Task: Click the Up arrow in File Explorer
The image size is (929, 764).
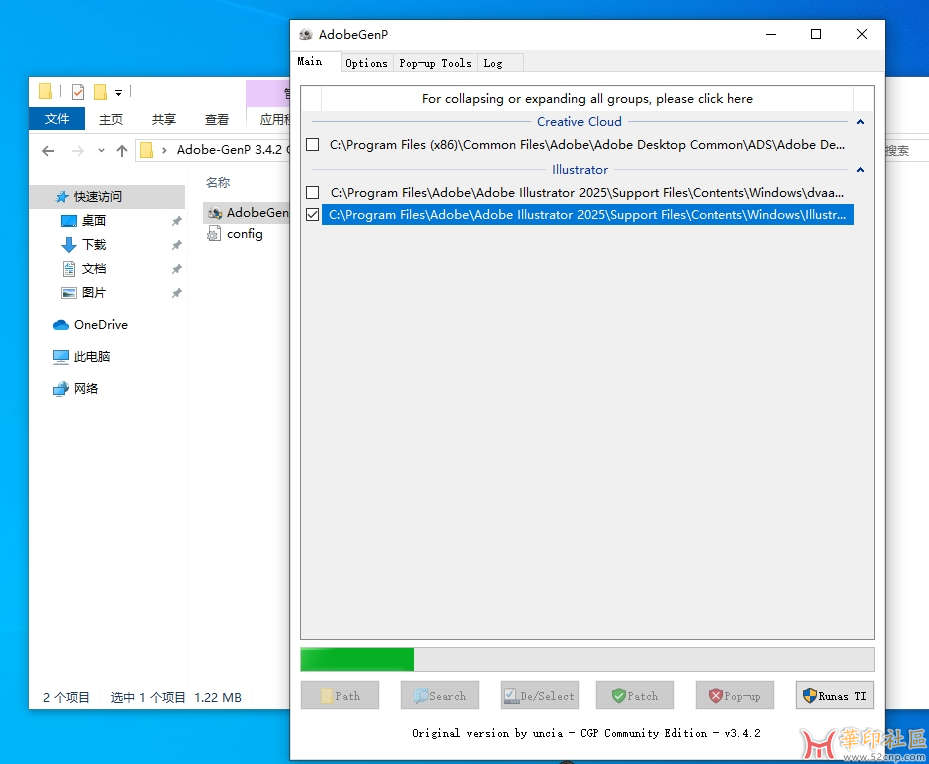Action: [x=122, y=150]
